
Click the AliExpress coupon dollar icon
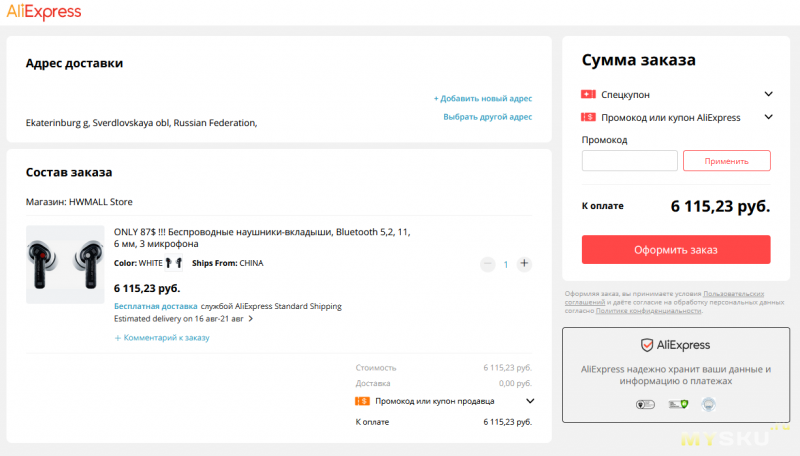(x=588, y=117)
